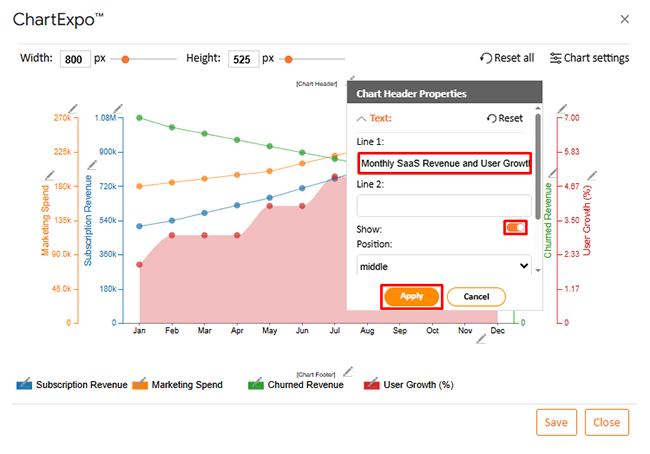Edit Subscription Revenue legend color icon
The width and height of the screenshot is (650, 454).
tap(24, 384)
